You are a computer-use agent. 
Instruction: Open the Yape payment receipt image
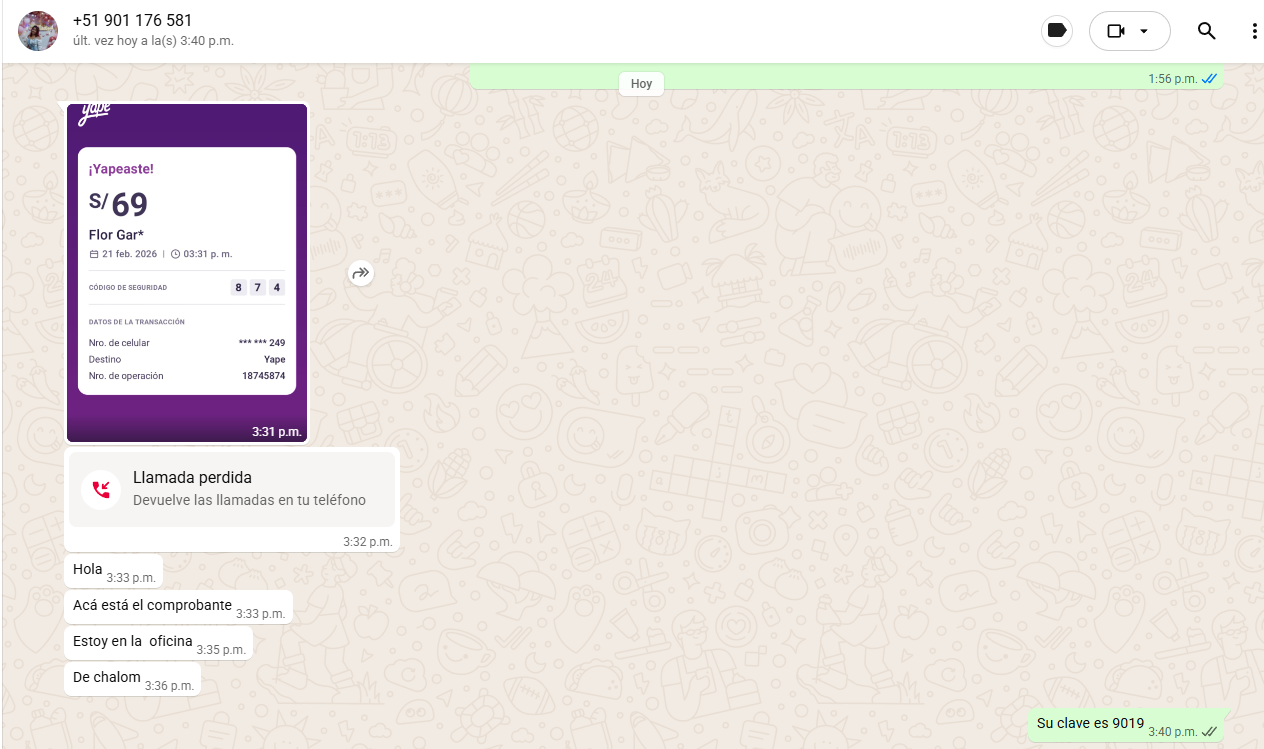[187, 272]
